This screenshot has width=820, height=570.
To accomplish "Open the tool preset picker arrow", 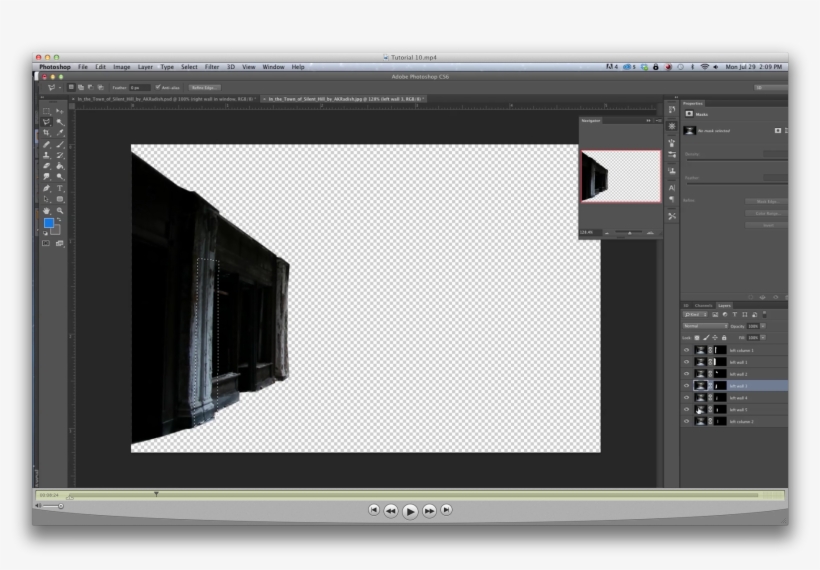I will click(60, 88).
